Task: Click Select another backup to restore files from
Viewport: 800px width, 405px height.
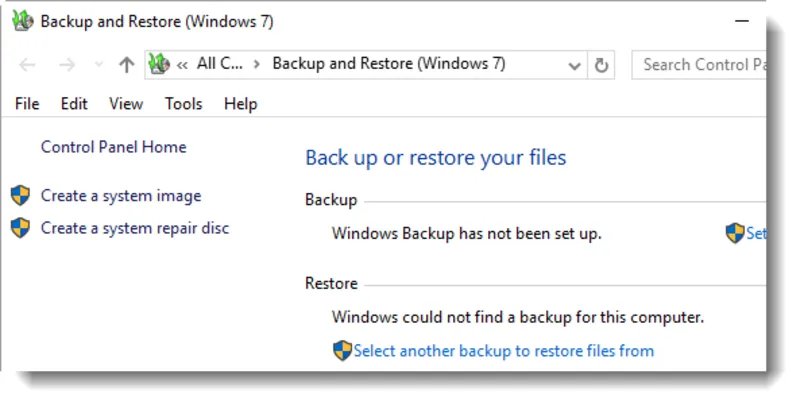Action: tap(504, 351)
